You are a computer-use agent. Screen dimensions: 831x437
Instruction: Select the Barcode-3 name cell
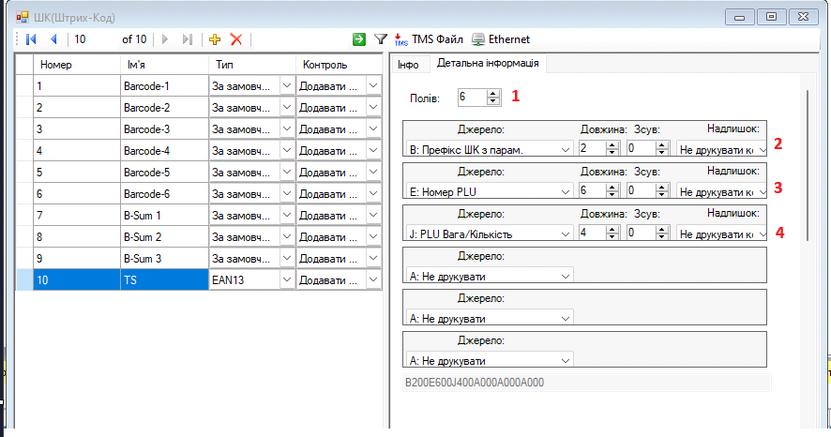click(x=163, y=129)
